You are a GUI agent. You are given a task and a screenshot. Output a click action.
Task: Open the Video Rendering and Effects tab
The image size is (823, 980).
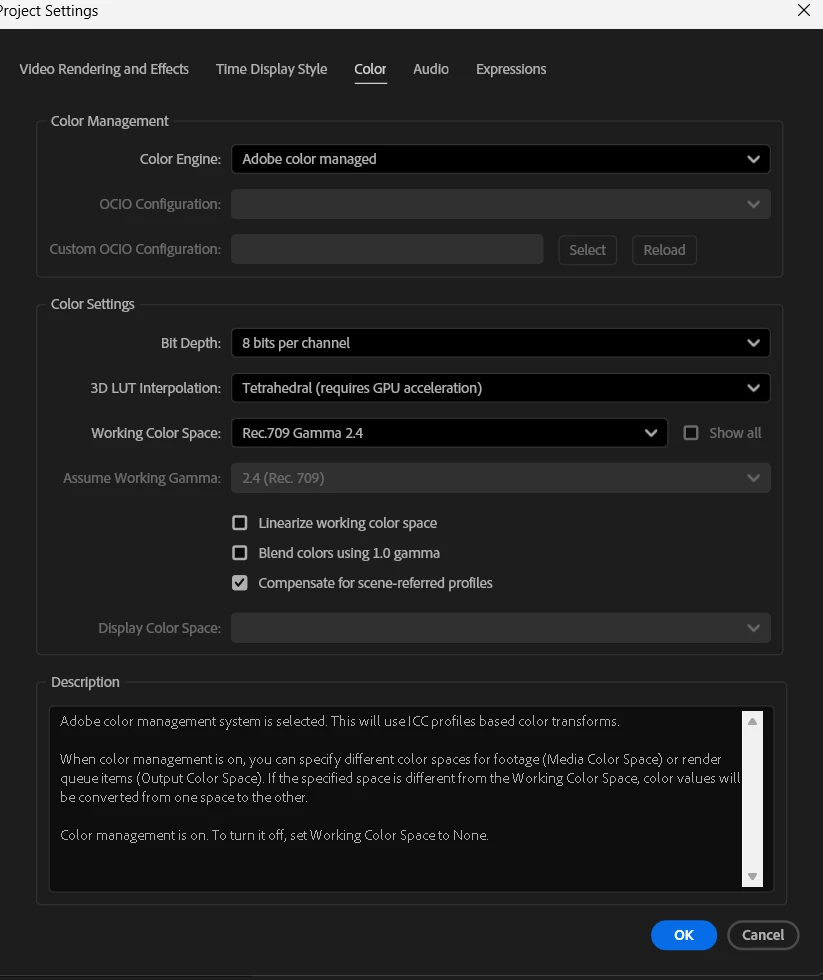(104, 69)
